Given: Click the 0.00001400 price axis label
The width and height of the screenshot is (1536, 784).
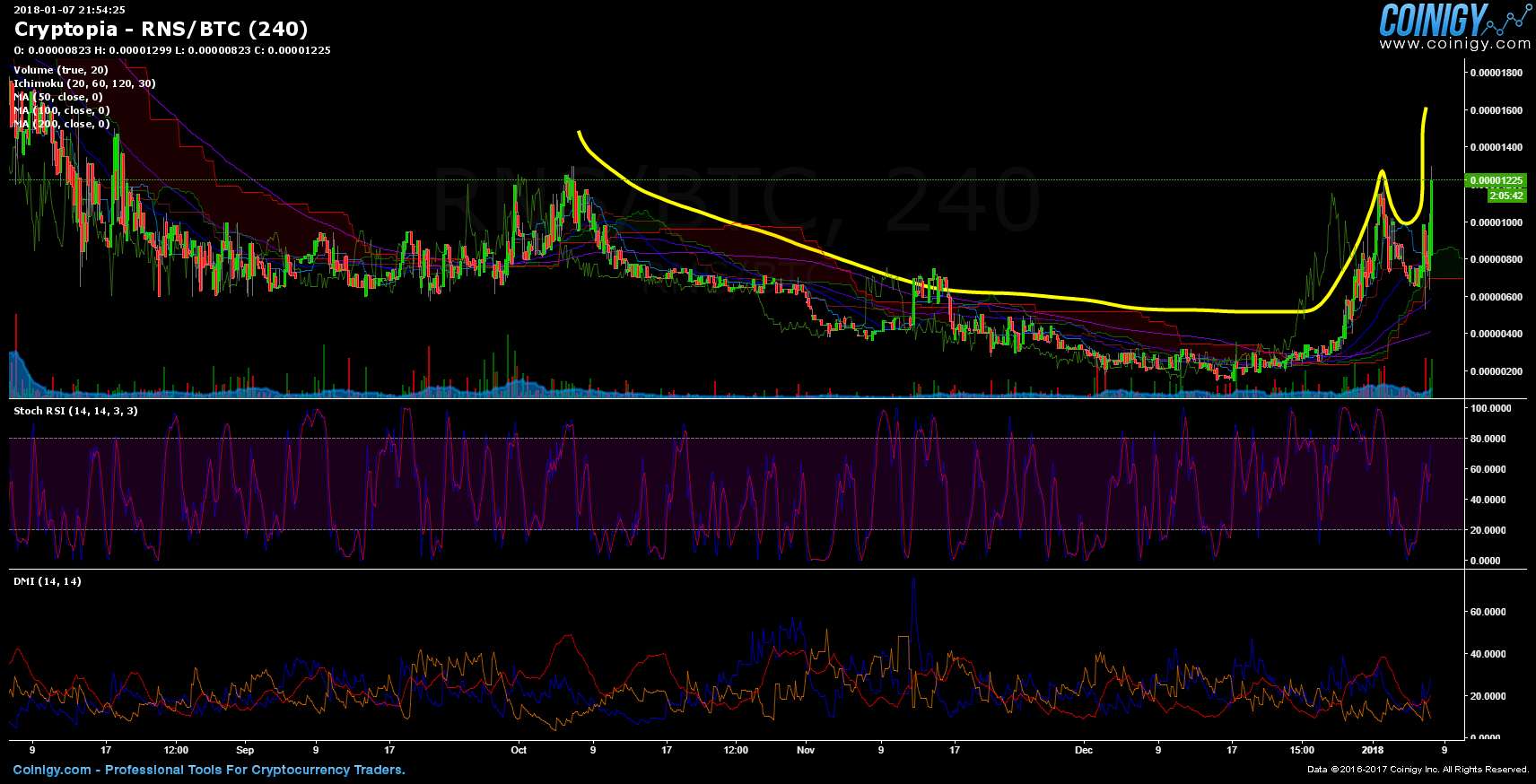Looking at the screenshot, I should 1496,147.
